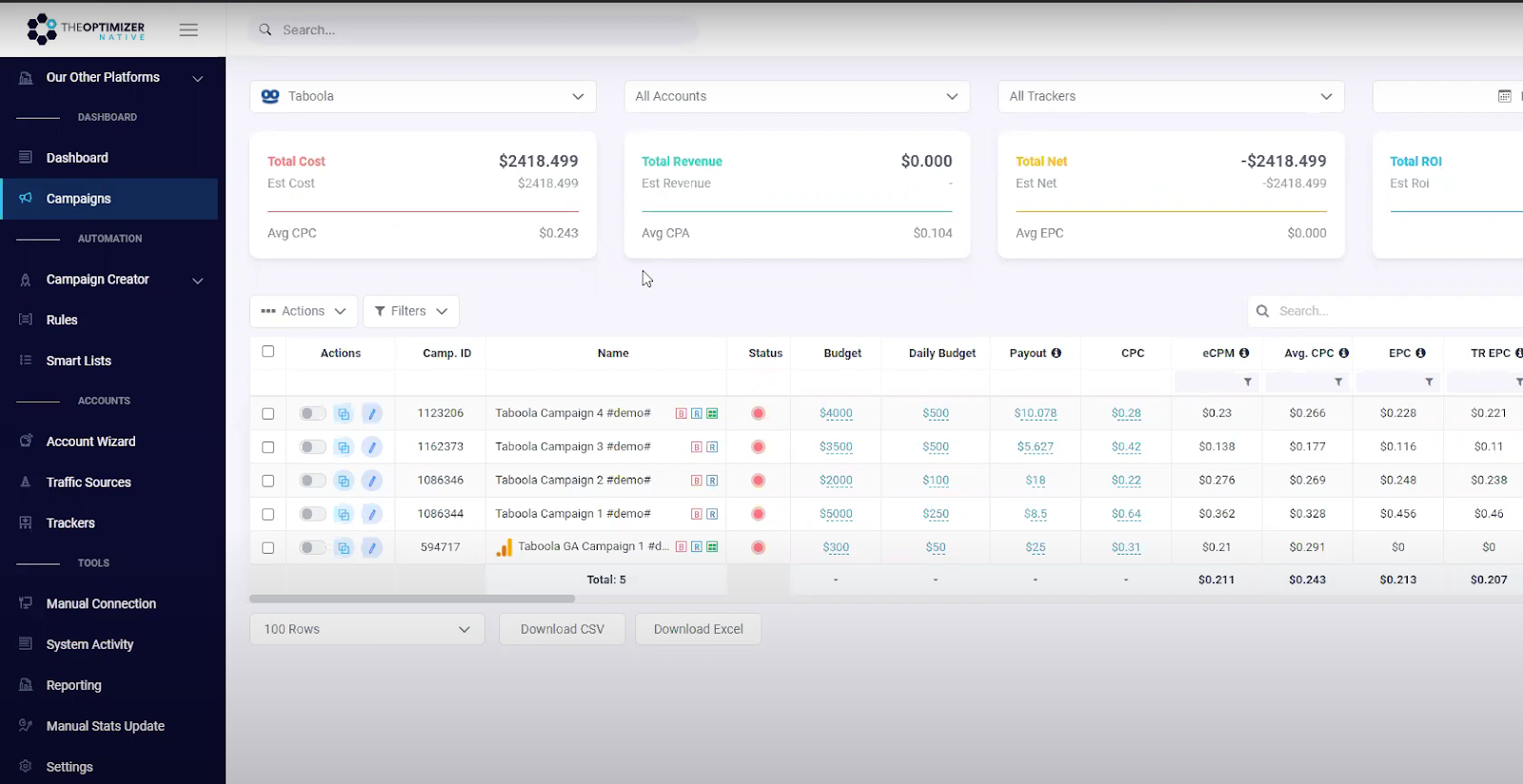Clone campaign 1123206 with copy icon
Screen dimensions: 1523x784
coord(344,414)
